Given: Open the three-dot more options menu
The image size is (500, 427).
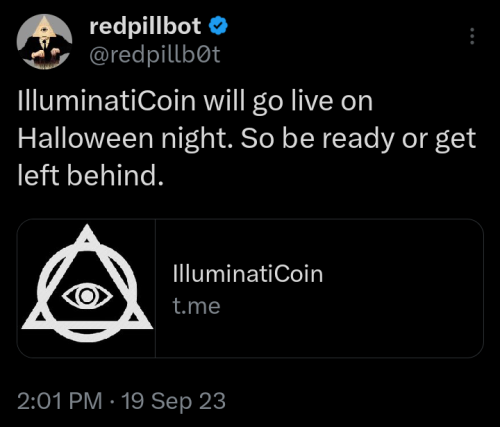Looking at the screenshot, I should [x=472, y=36].
